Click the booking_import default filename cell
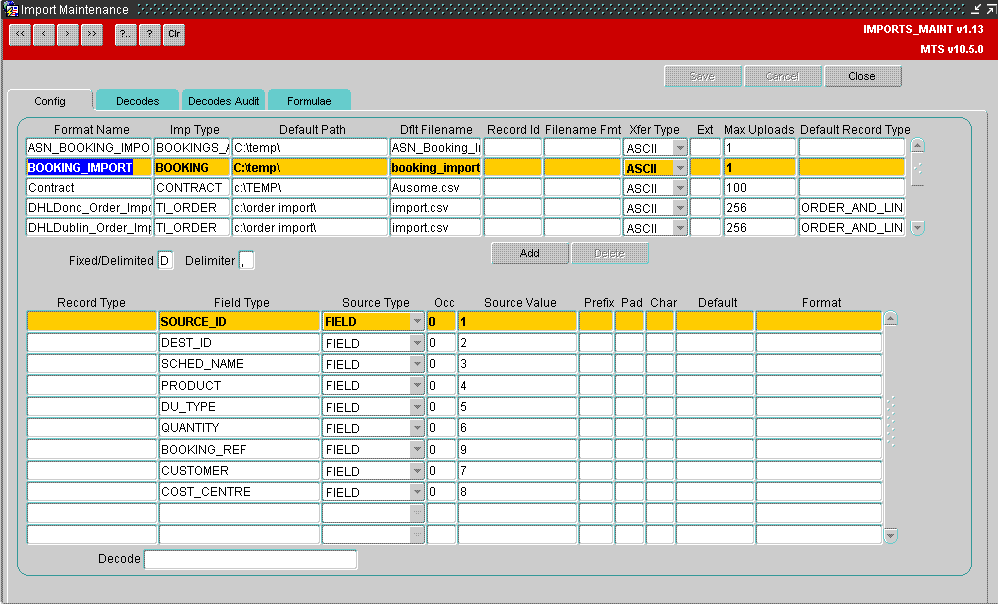Viewport: 998px width, 604px height. click(435, 168)
